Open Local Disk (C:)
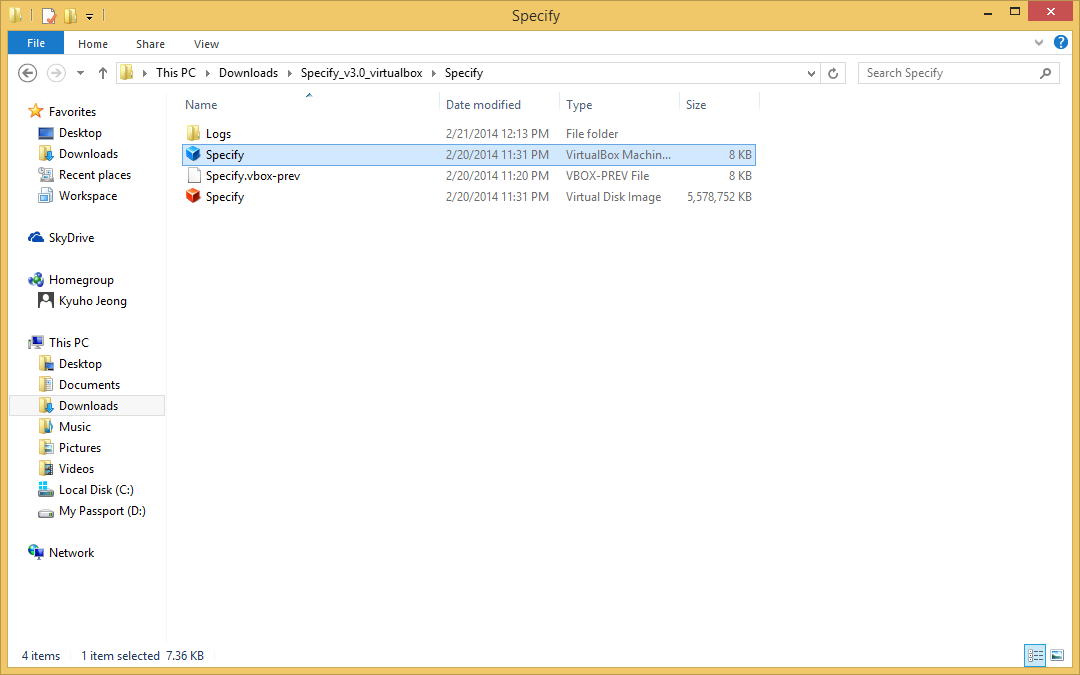This screenshot has width=1080, height=675. [x=96, y=490]
